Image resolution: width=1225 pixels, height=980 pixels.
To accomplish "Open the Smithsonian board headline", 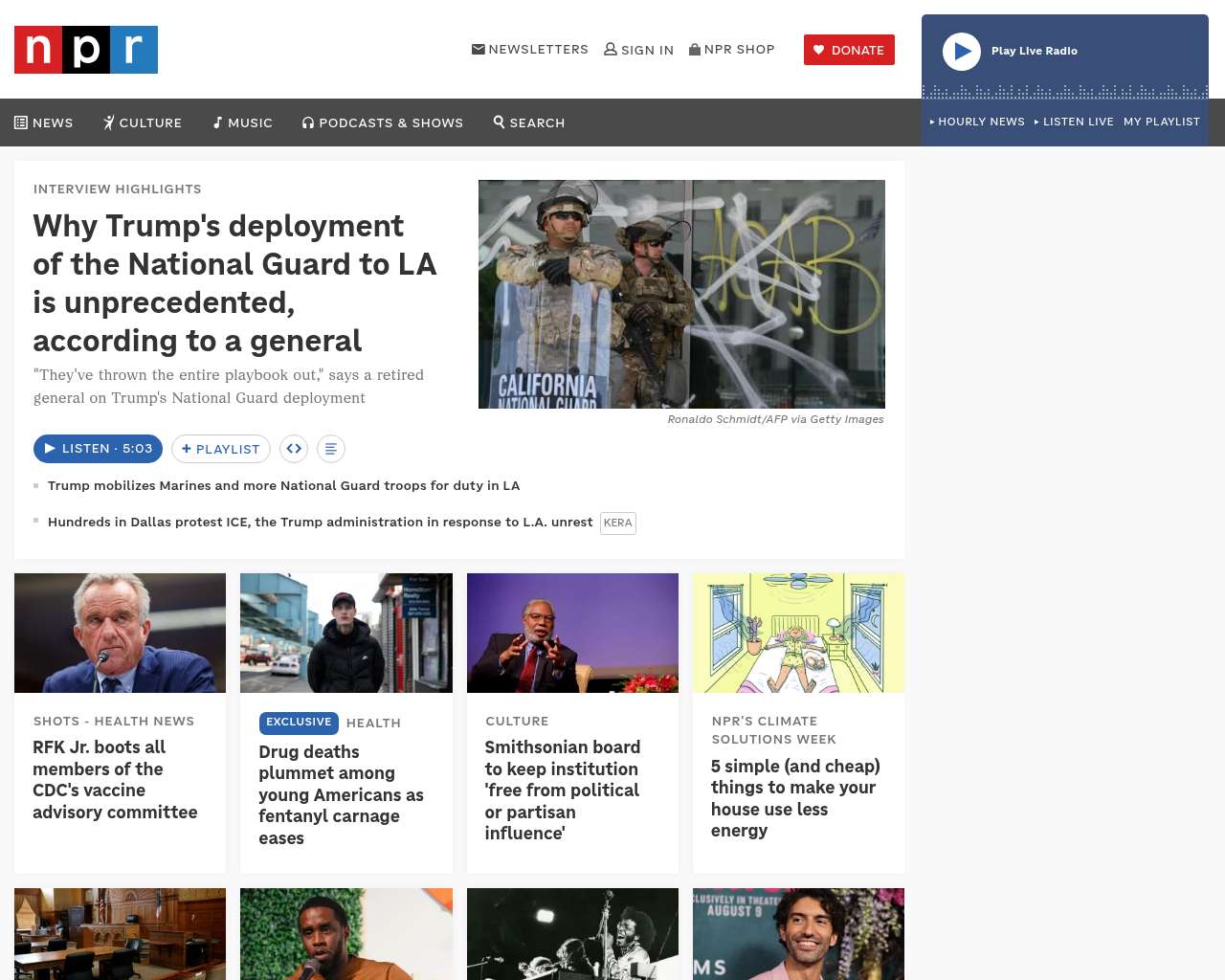I will point(563,790).
